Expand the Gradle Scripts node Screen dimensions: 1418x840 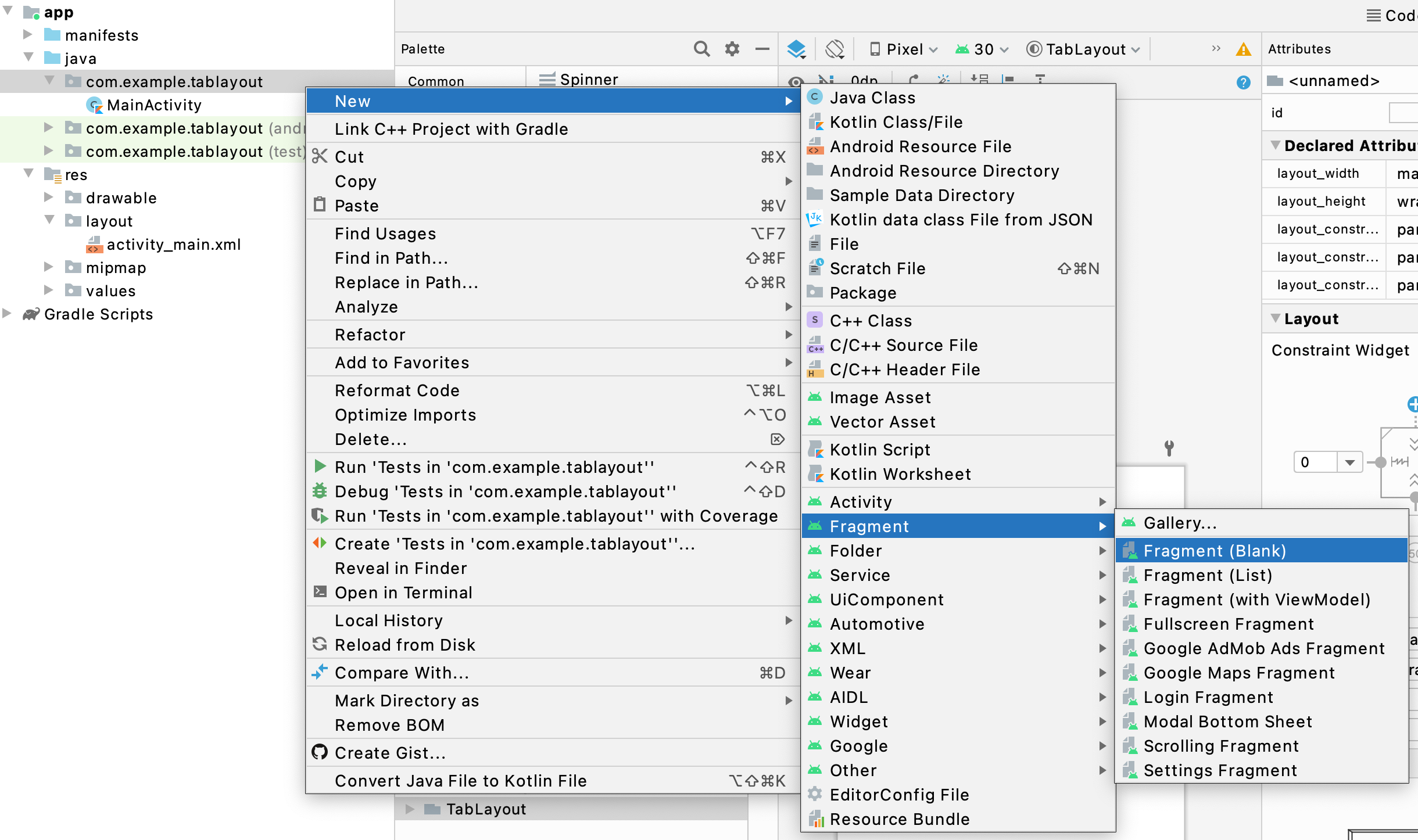[7, 314]
